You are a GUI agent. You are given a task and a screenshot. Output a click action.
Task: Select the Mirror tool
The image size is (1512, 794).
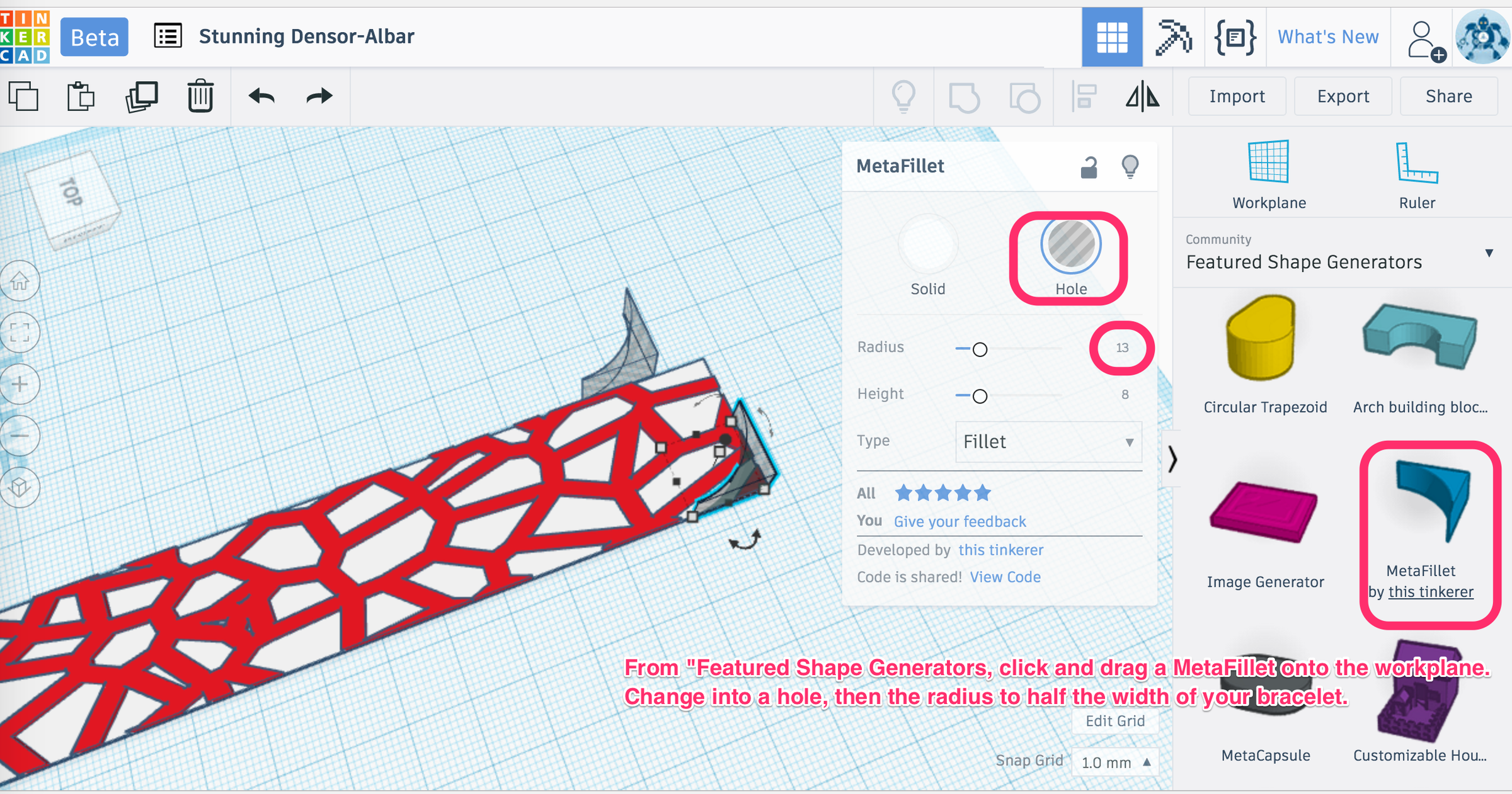1143,96
